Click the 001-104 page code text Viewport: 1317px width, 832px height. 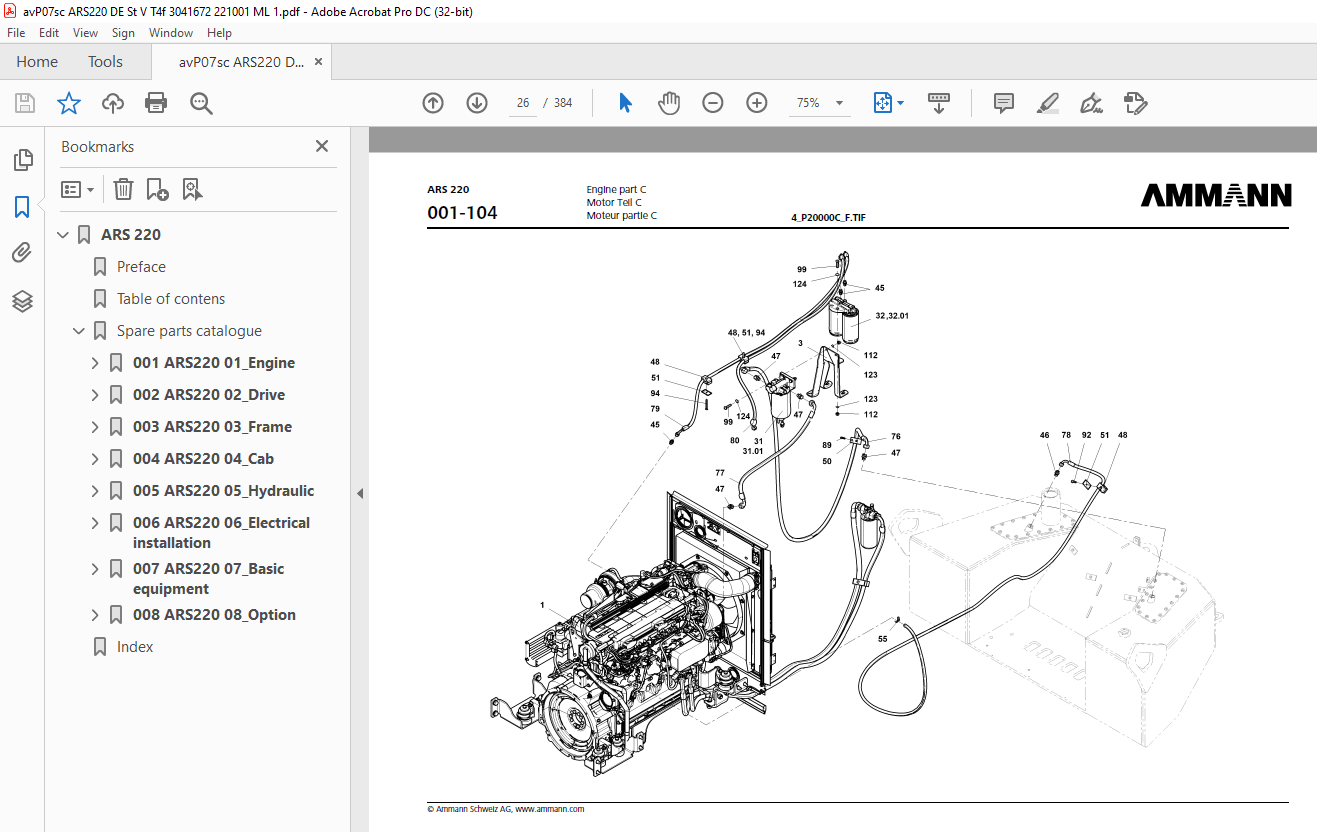[x=462, y=213]
